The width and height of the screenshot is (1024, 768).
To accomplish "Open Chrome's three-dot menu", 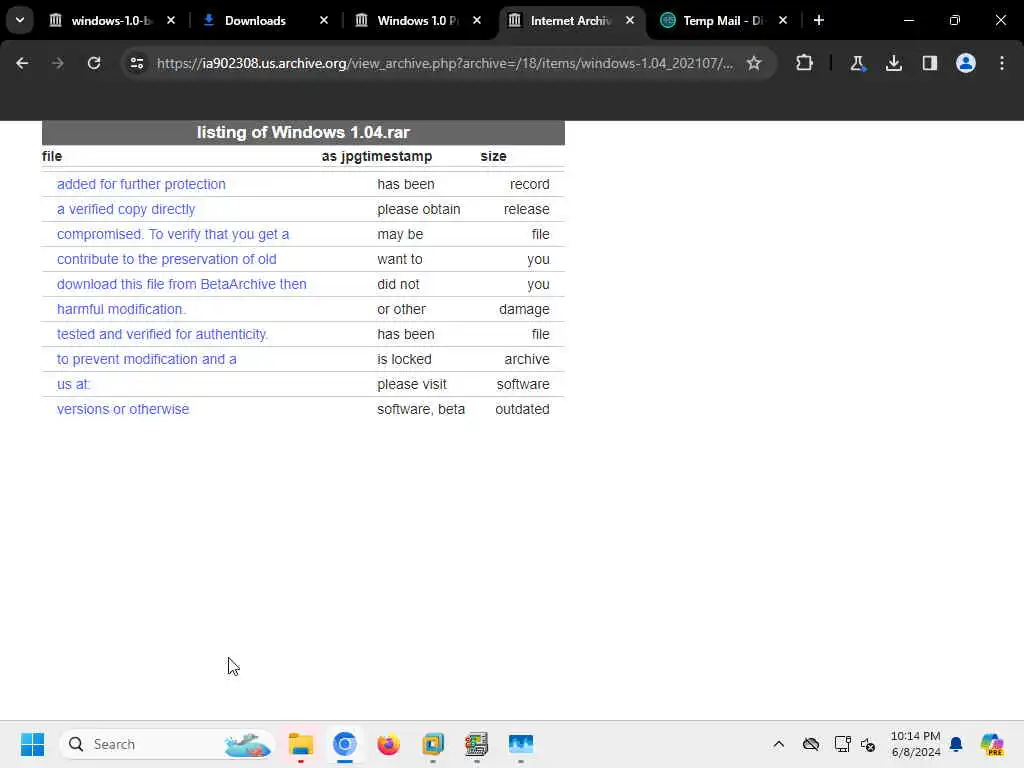I will [x=1002, y=63].
